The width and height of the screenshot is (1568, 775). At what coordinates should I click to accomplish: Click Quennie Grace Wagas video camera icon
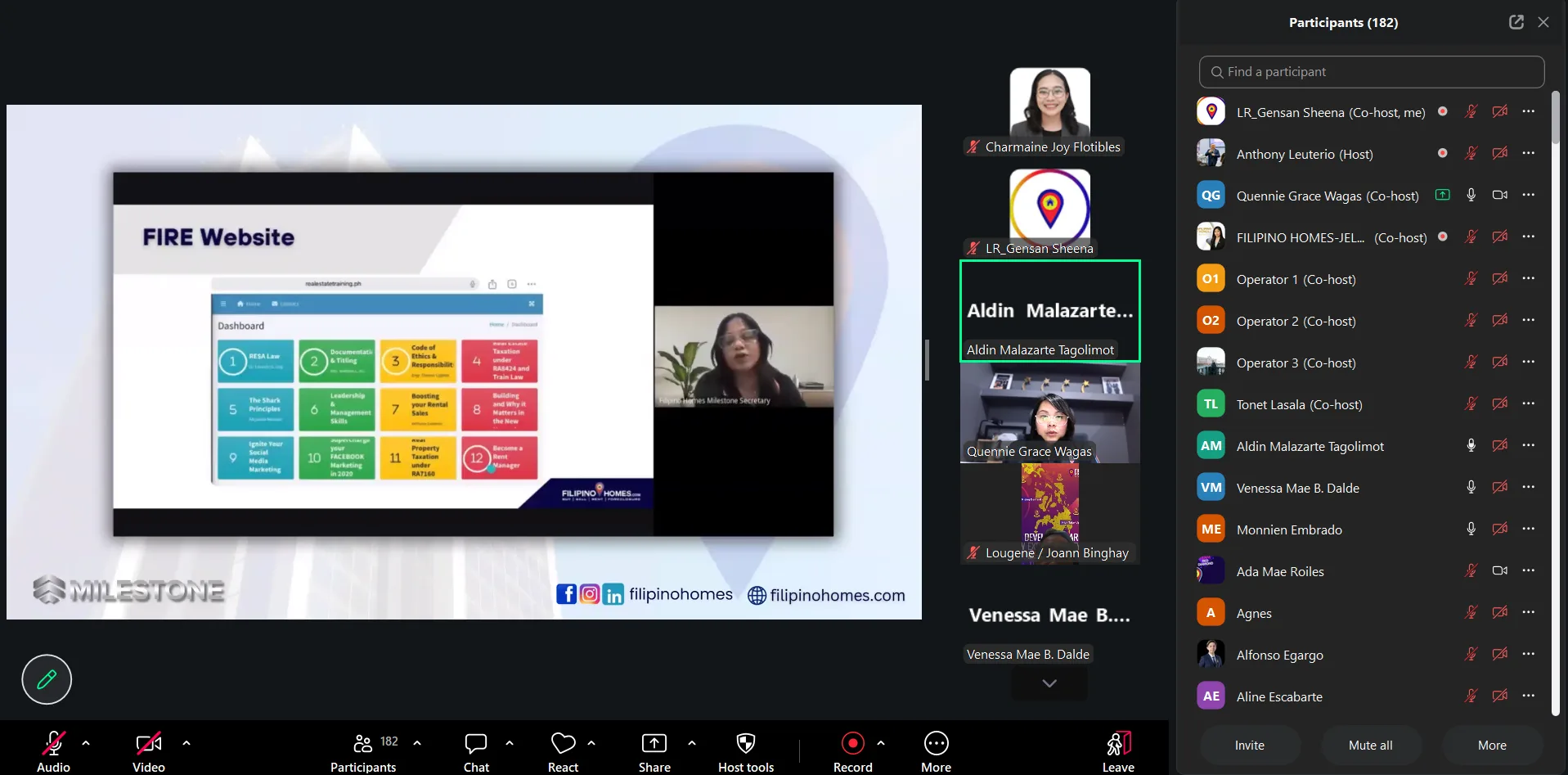(1500, 195)
